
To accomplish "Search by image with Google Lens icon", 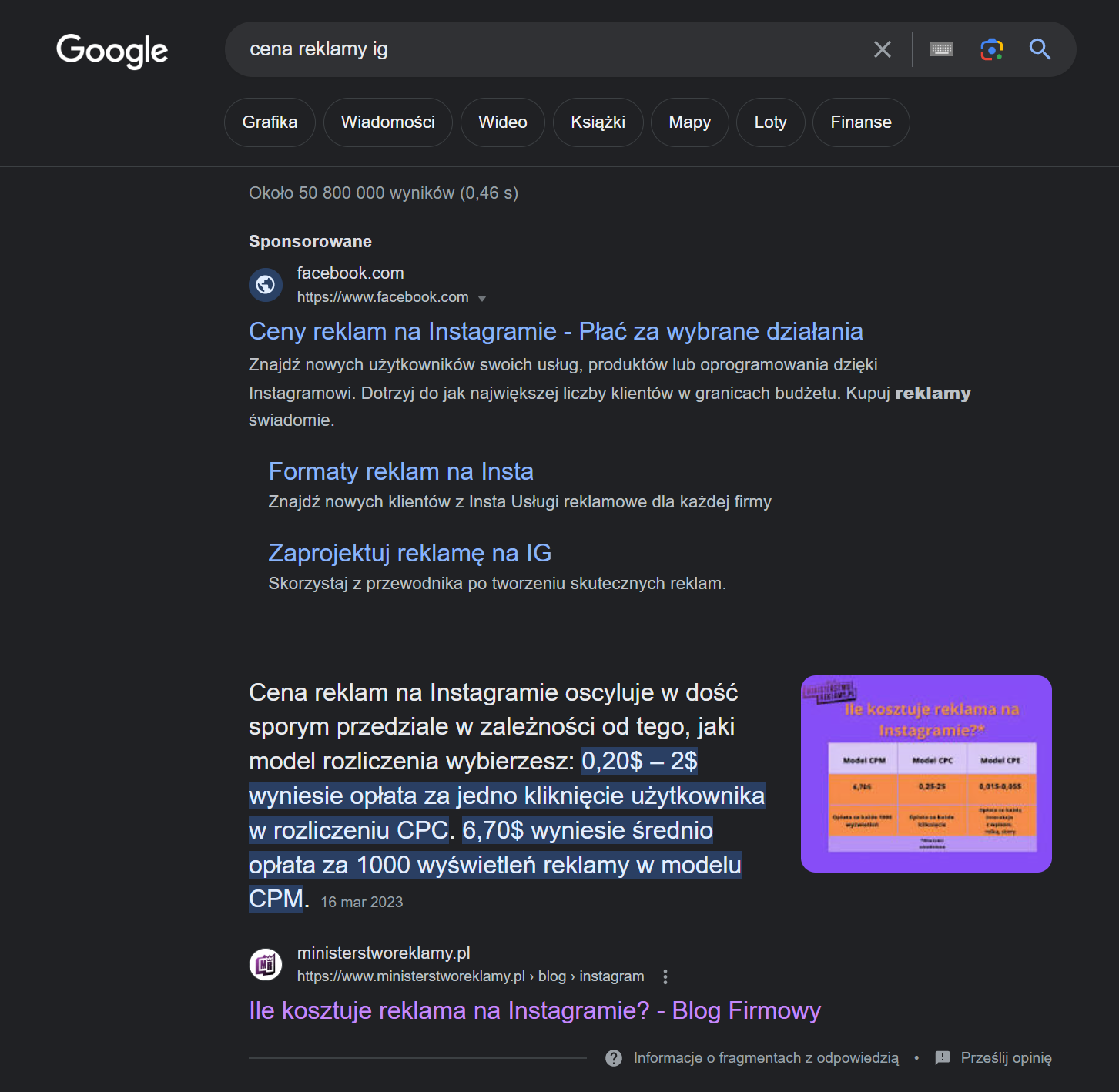I will tap(991, 49).
